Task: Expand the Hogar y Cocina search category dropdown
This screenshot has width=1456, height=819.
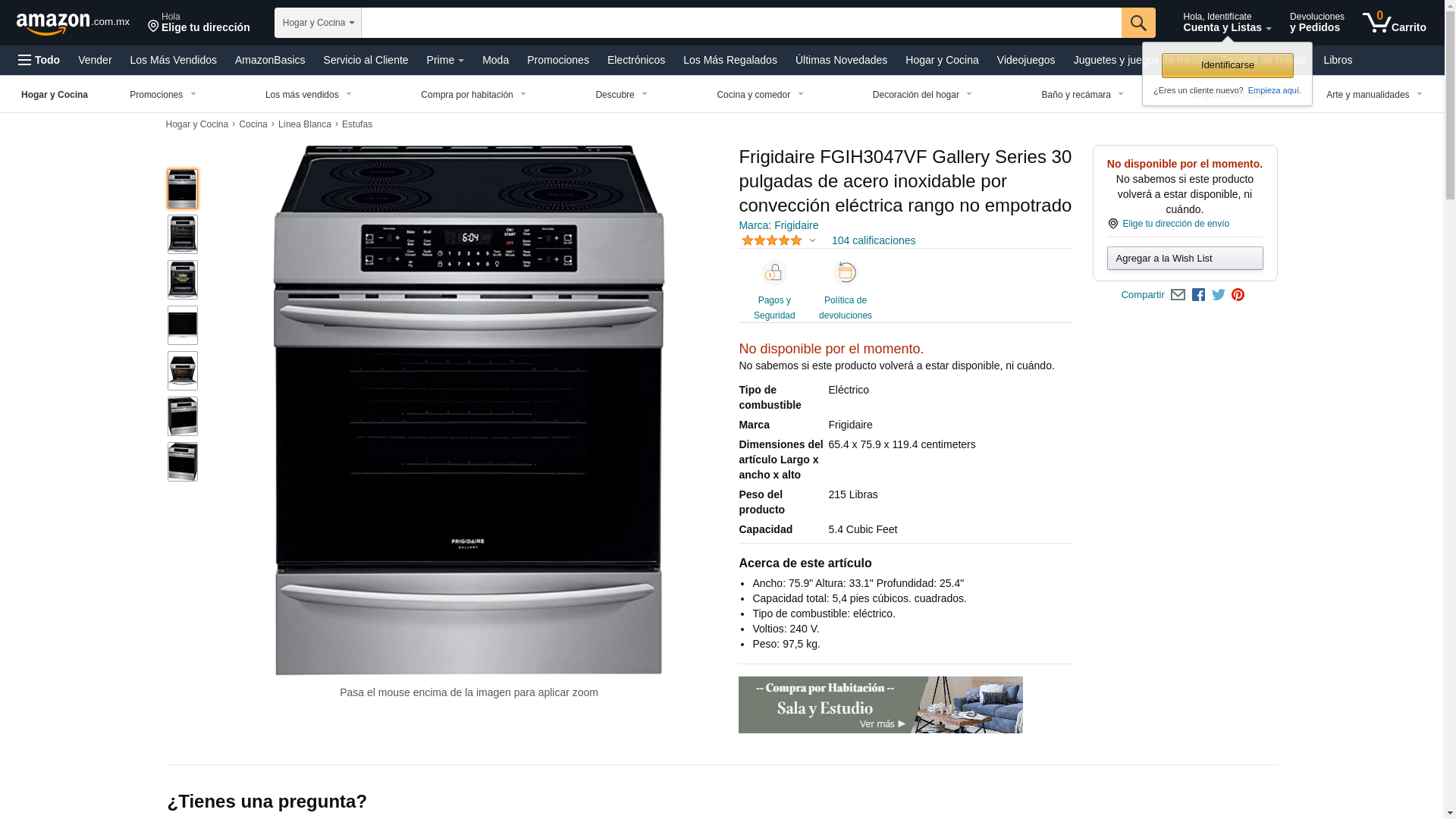Action: tap(318, 23)
